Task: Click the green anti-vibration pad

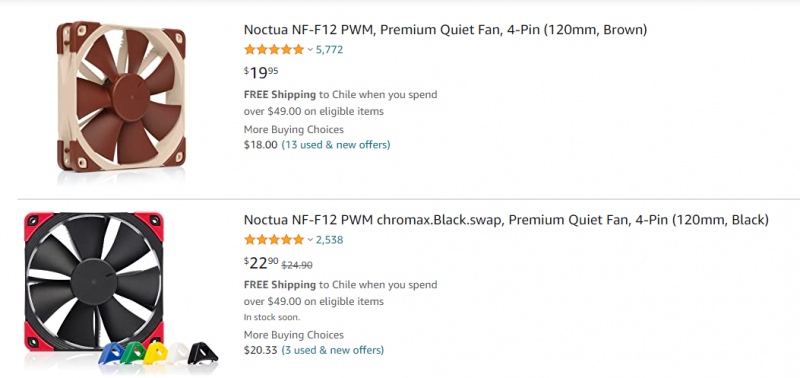Action: (x=133, y=353)
